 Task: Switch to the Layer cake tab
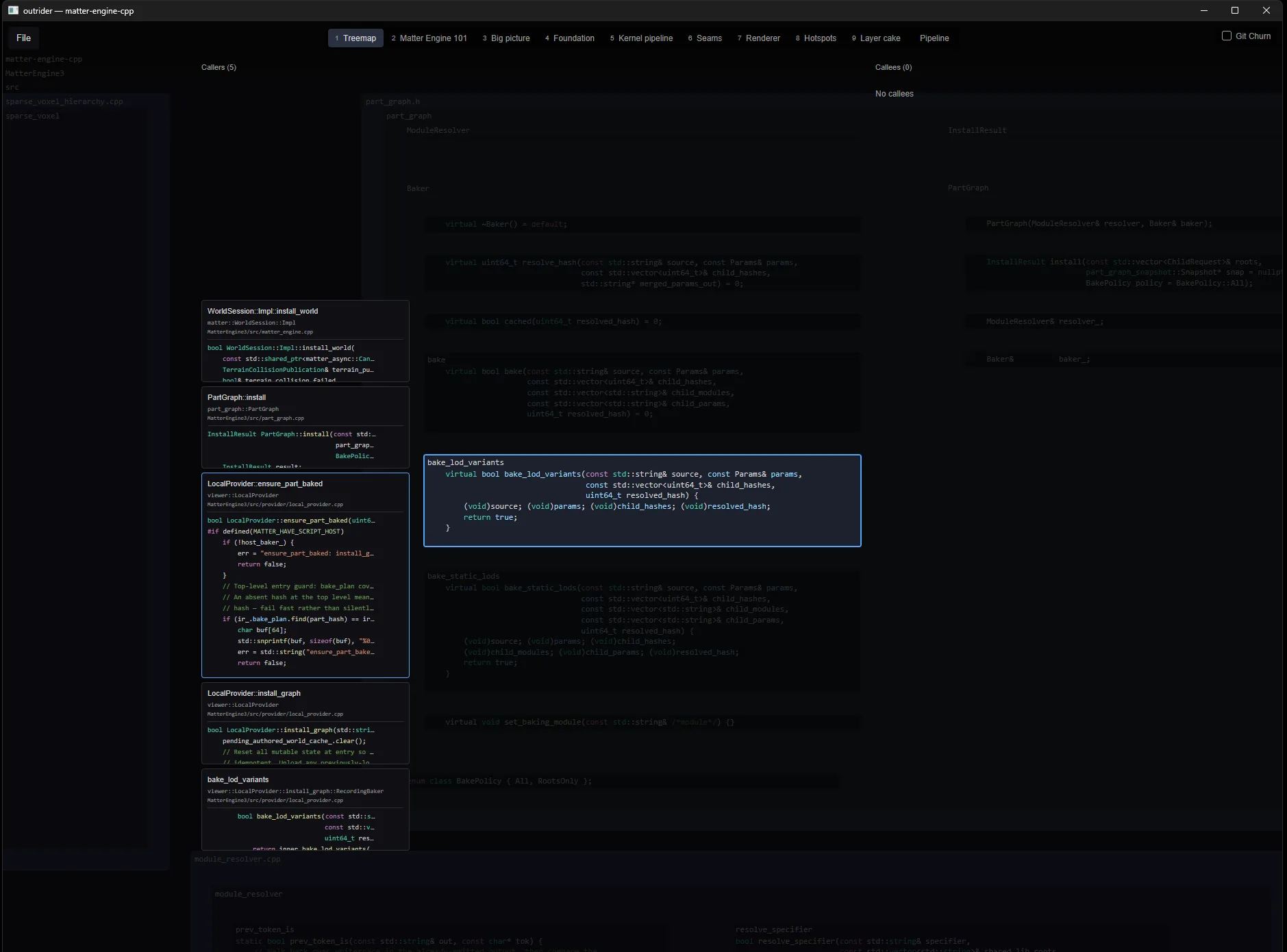pyautogui.click(x=876, y=38)
